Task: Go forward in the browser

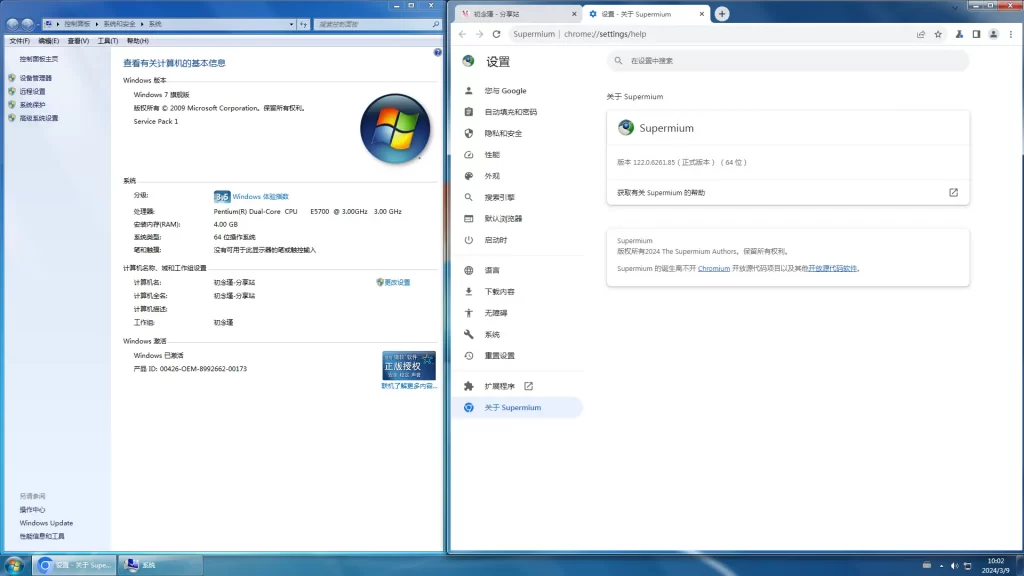Action: click(x=479, y=34)
